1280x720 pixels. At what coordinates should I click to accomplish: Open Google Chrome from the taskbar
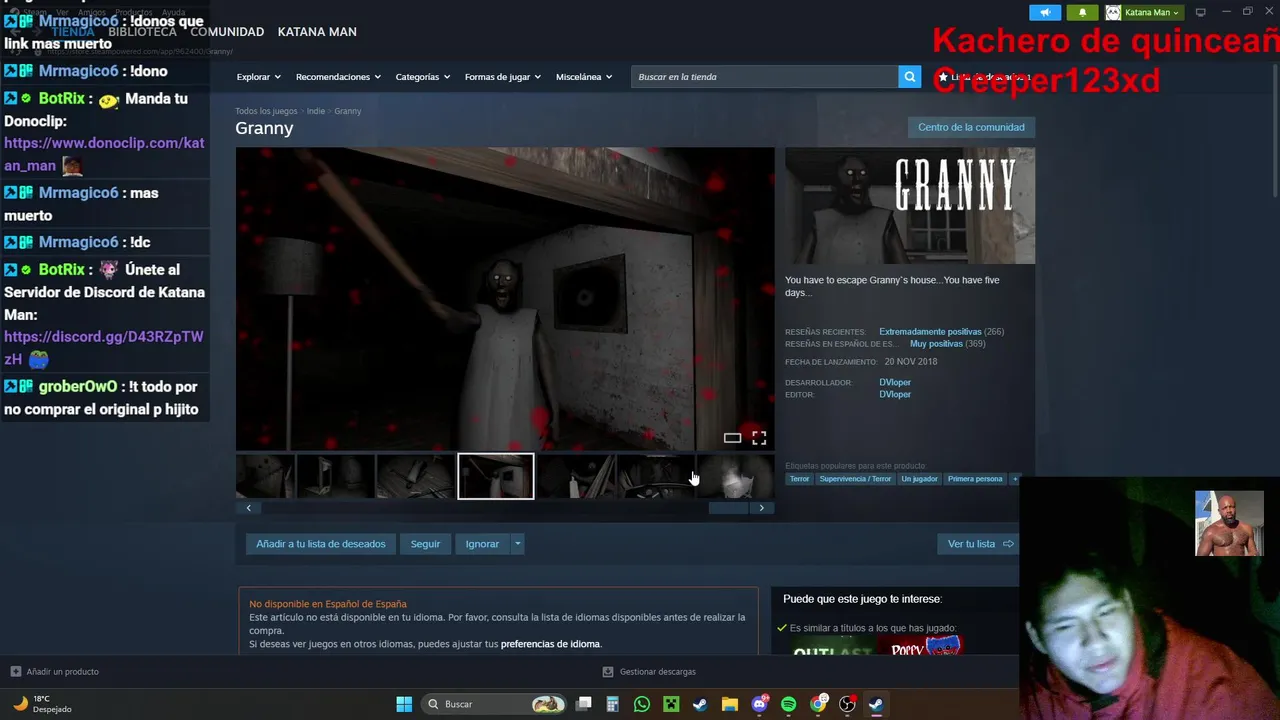tap(818, 704)
